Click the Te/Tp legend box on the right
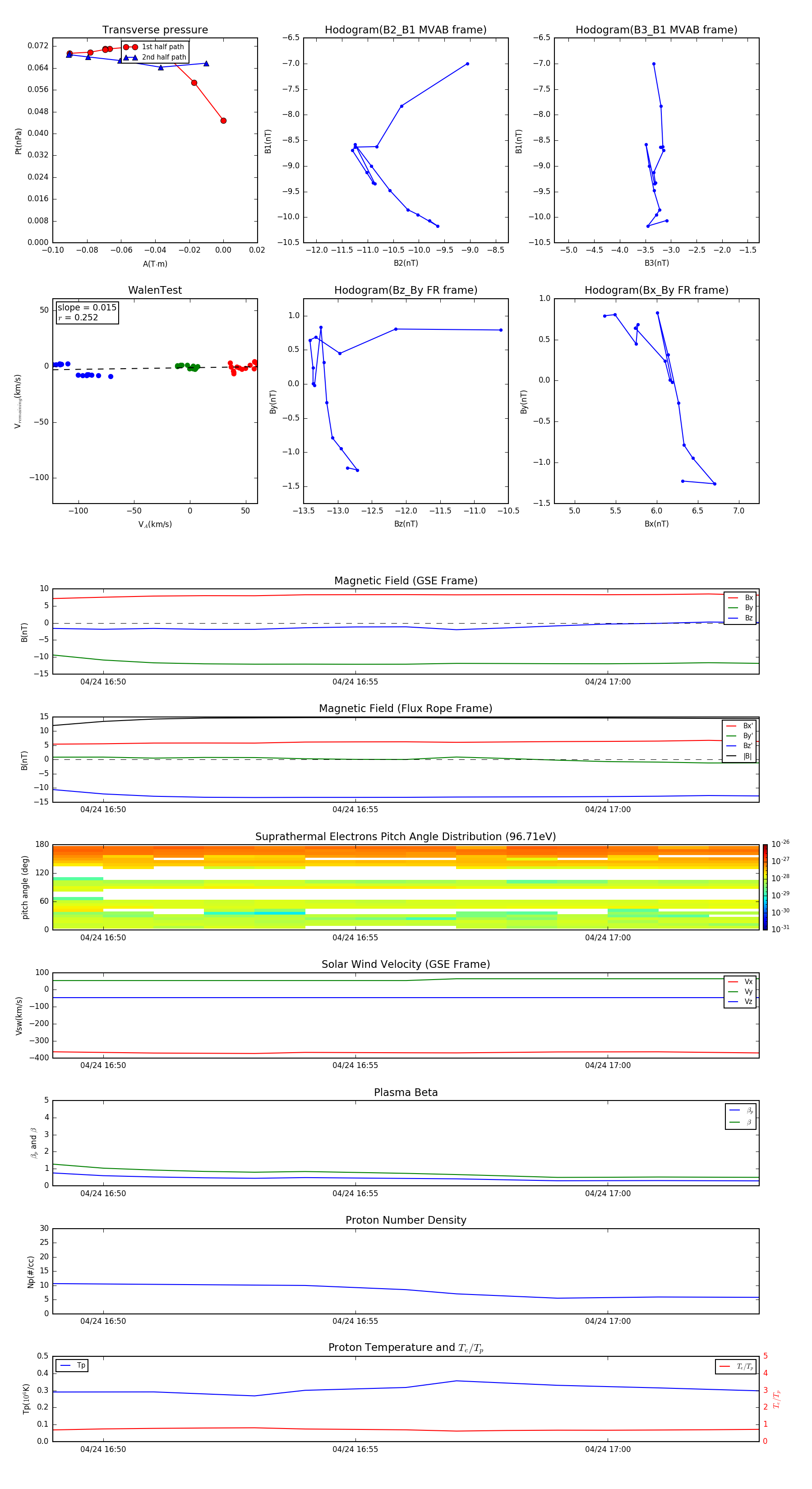This screenshot has width=812, height=1489. pos(735,1366)
